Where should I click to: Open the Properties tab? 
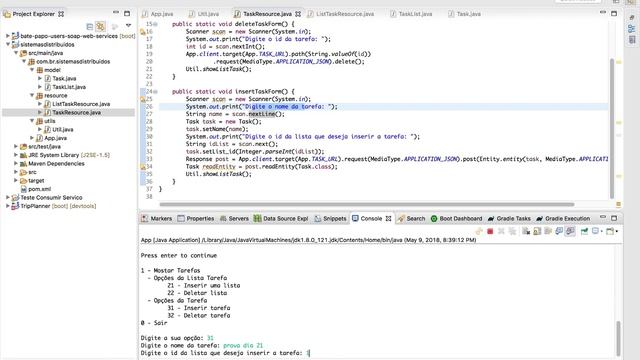pyautogui.click(x=196, y=219)
